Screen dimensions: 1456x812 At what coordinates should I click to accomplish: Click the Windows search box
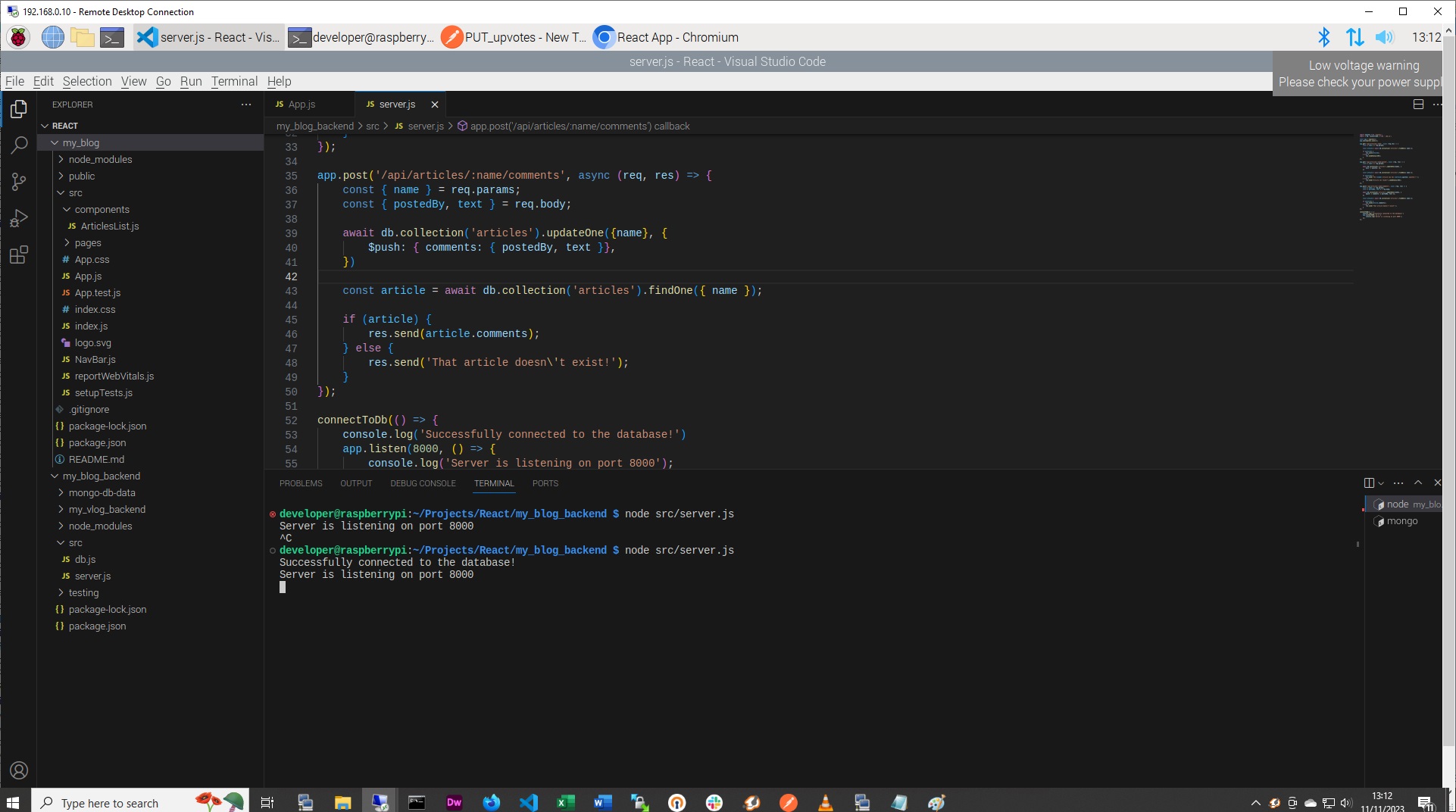(141, 802)
